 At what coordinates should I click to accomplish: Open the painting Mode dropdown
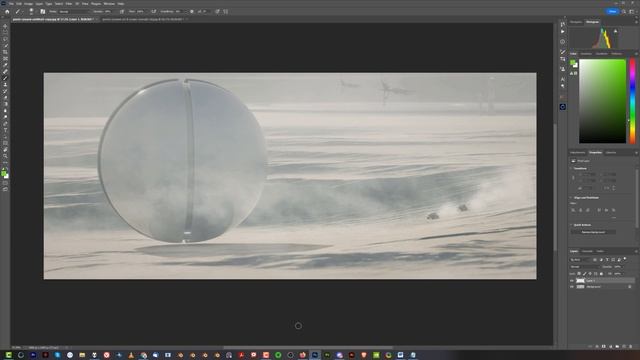[x=74, y=11]
